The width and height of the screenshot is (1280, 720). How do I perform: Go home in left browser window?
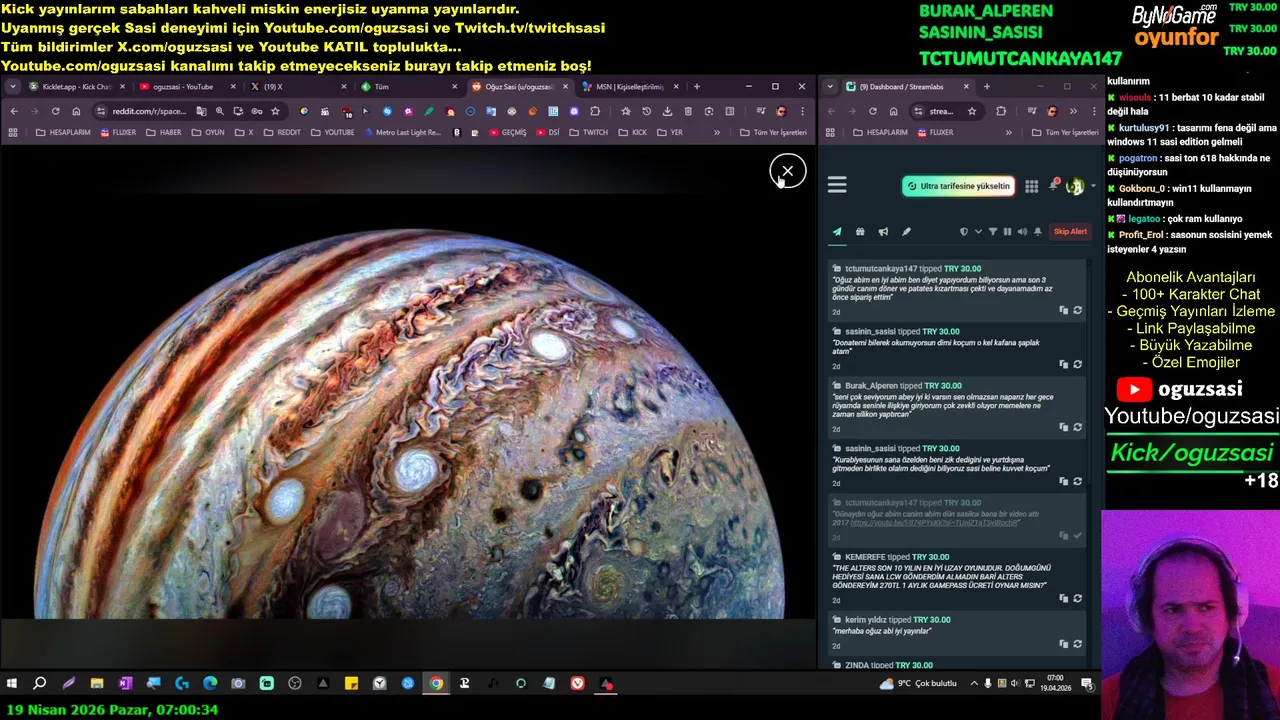76,111
